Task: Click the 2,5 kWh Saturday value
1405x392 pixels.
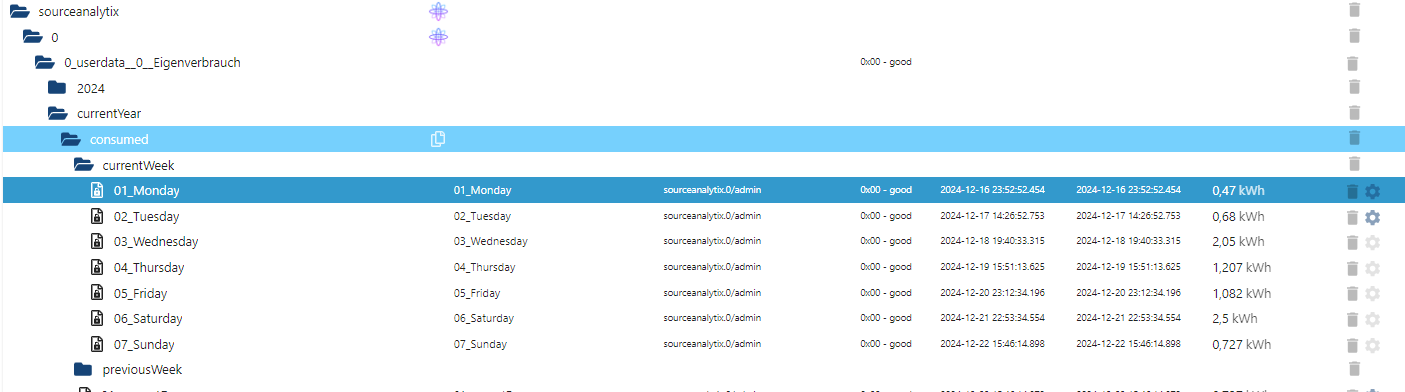Action: point(1234,319)
